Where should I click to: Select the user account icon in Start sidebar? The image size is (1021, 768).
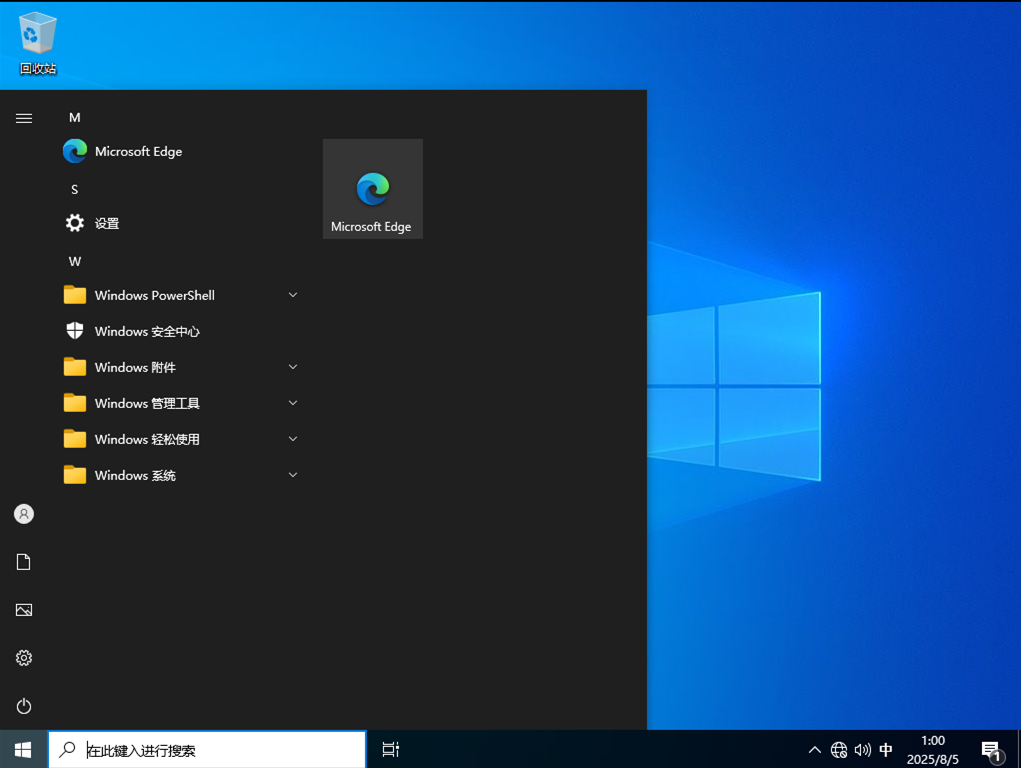click(23, 513)
